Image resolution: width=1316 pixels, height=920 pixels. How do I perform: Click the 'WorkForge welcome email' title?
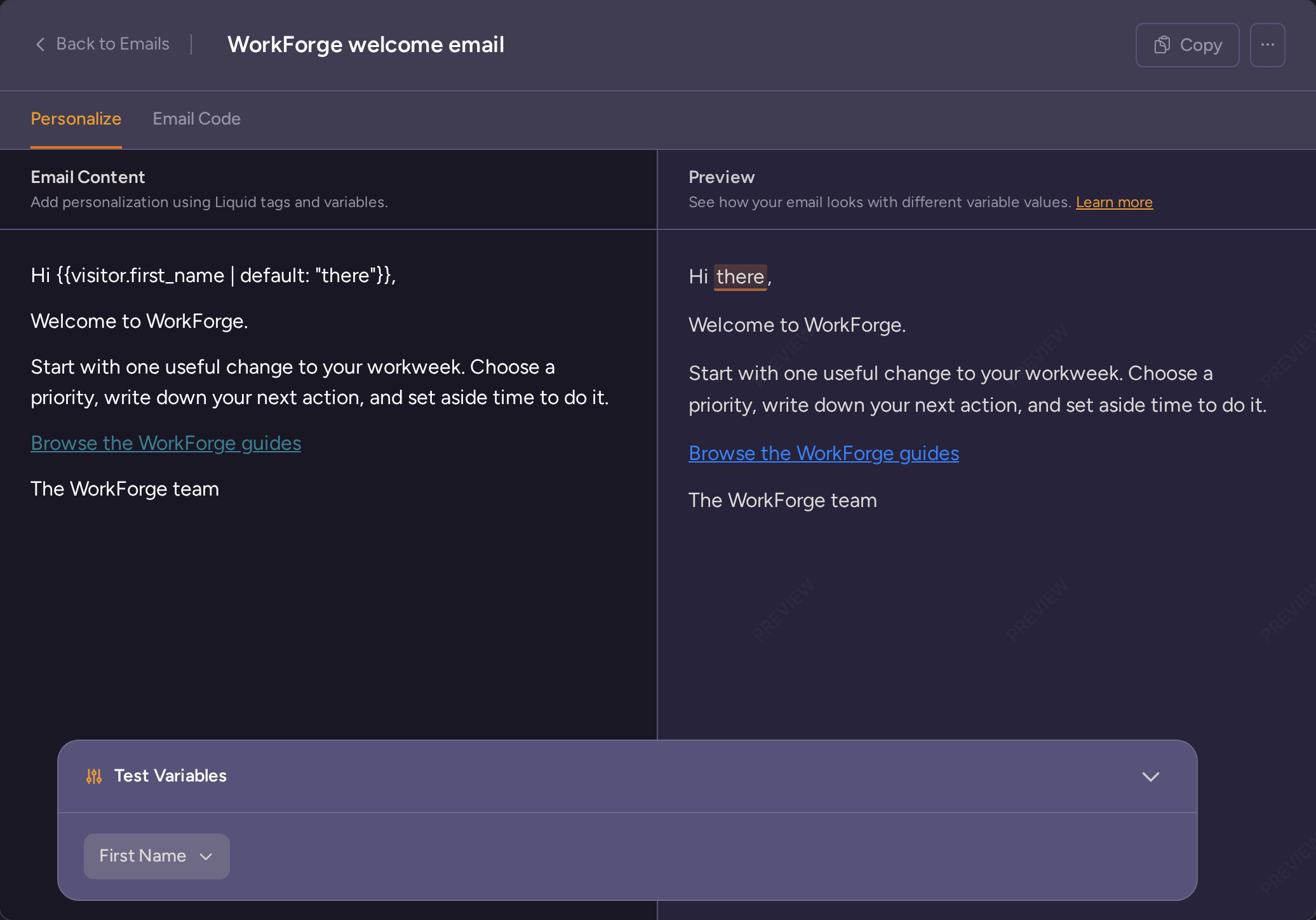[366, 44]
